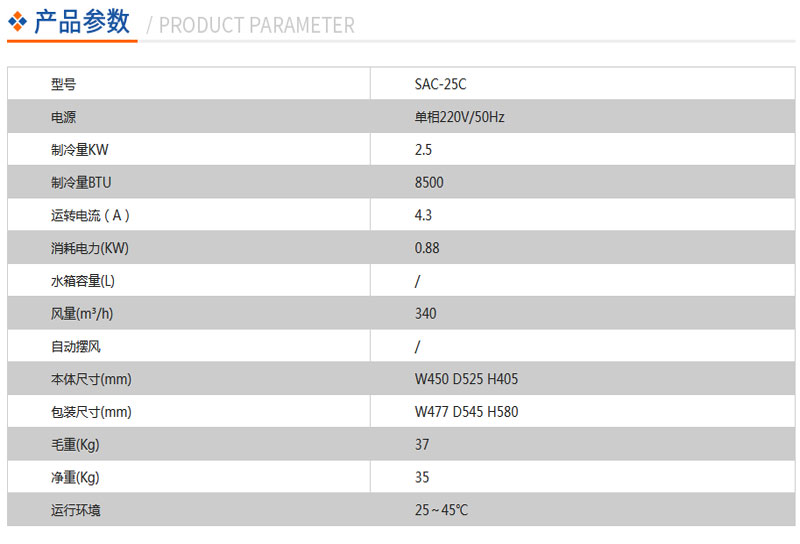Click the 35 net weight value
This screenshot has height=544, width=800.
(x=421, y=477)
